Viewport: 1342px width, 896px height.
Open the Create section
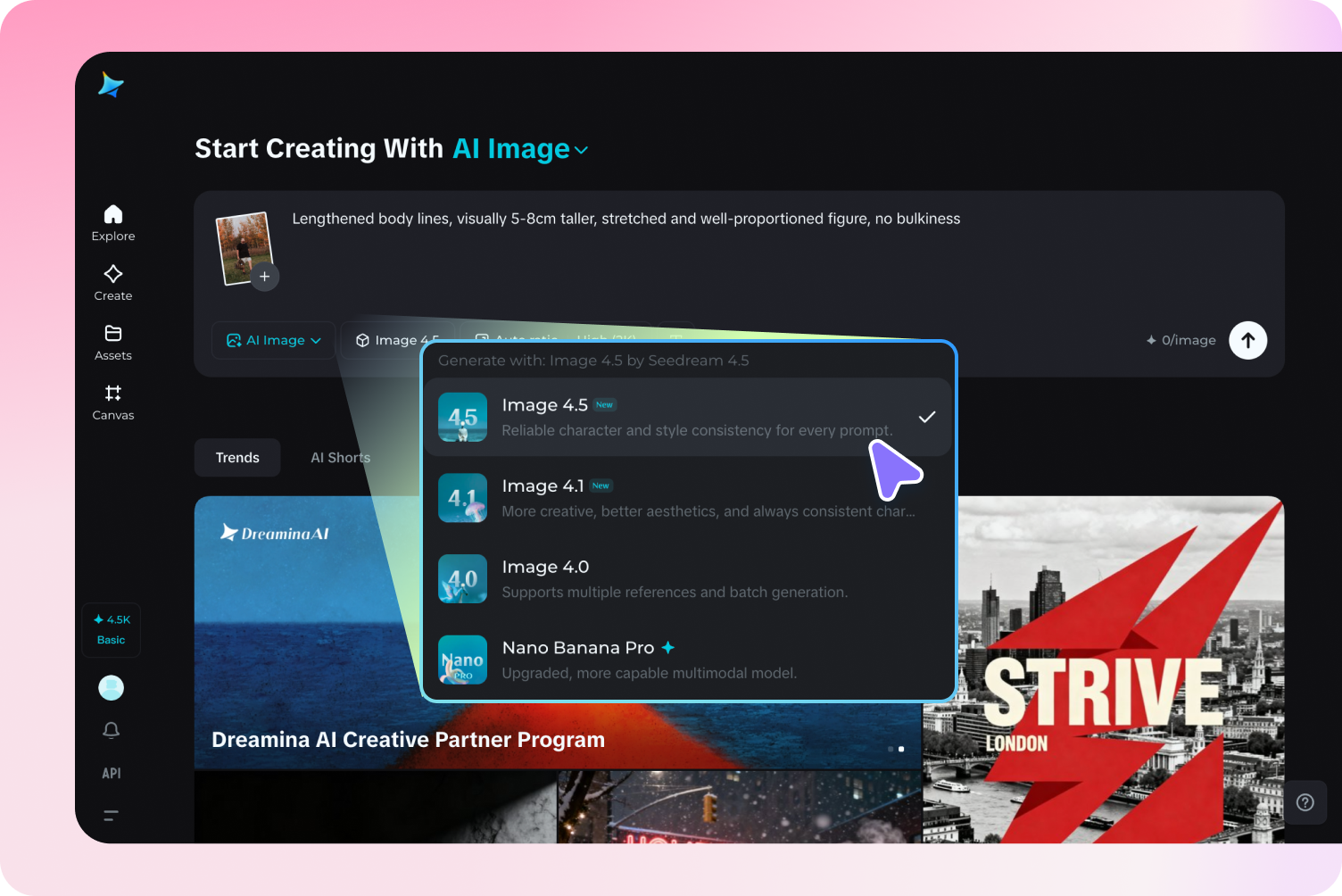tap(113, 283)
